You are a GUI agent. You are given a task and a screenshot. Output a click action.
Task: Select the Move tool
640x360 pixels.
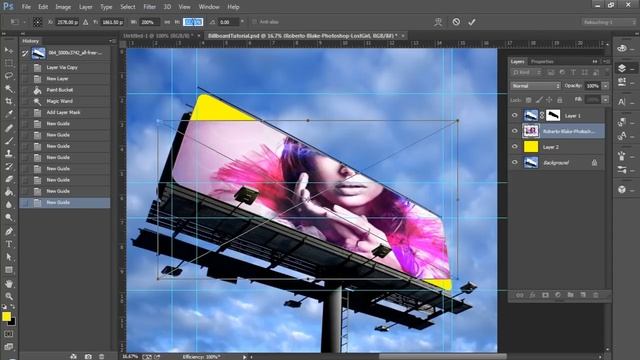coord(9,50)
